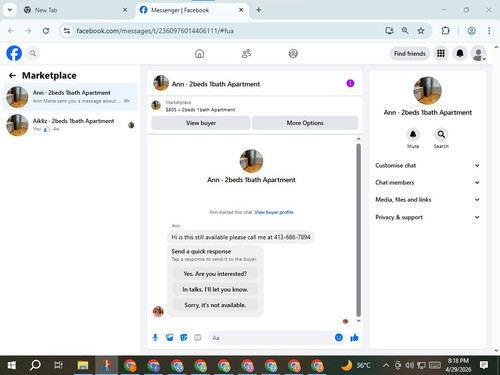Click the Facebook logo
The width and height of the screenshot is (500, 375).
point(14,53)
